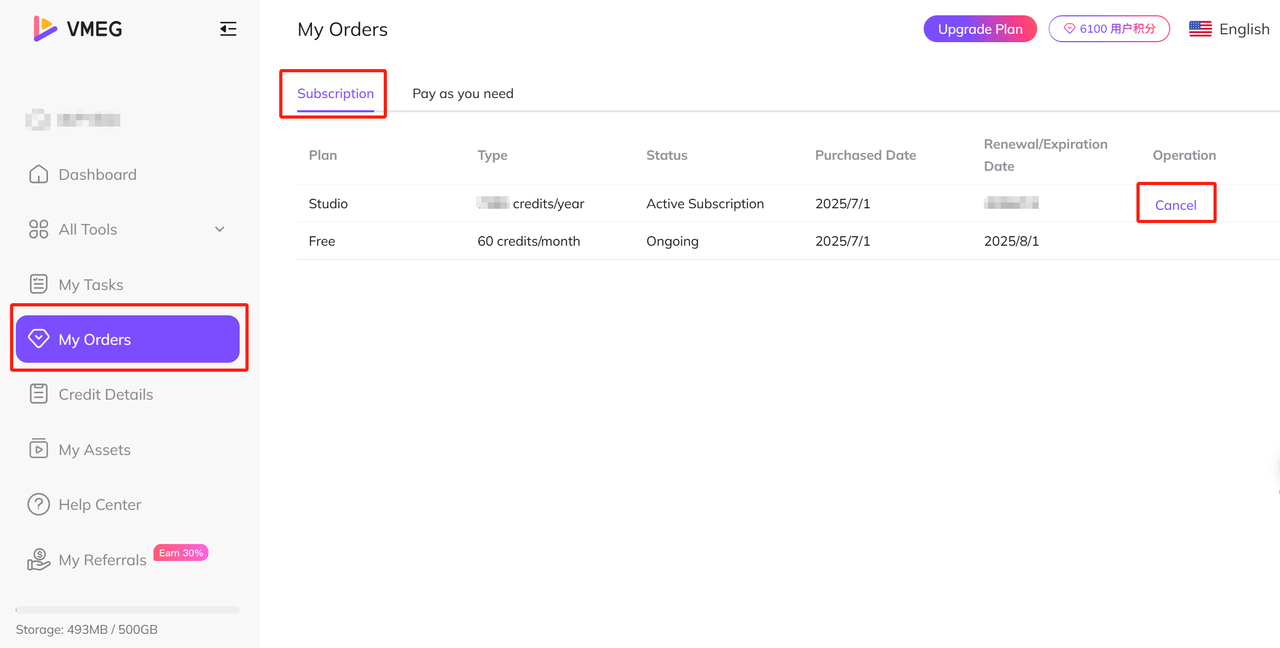Open Credit Details clipboard icon

[x=38, y=394]
